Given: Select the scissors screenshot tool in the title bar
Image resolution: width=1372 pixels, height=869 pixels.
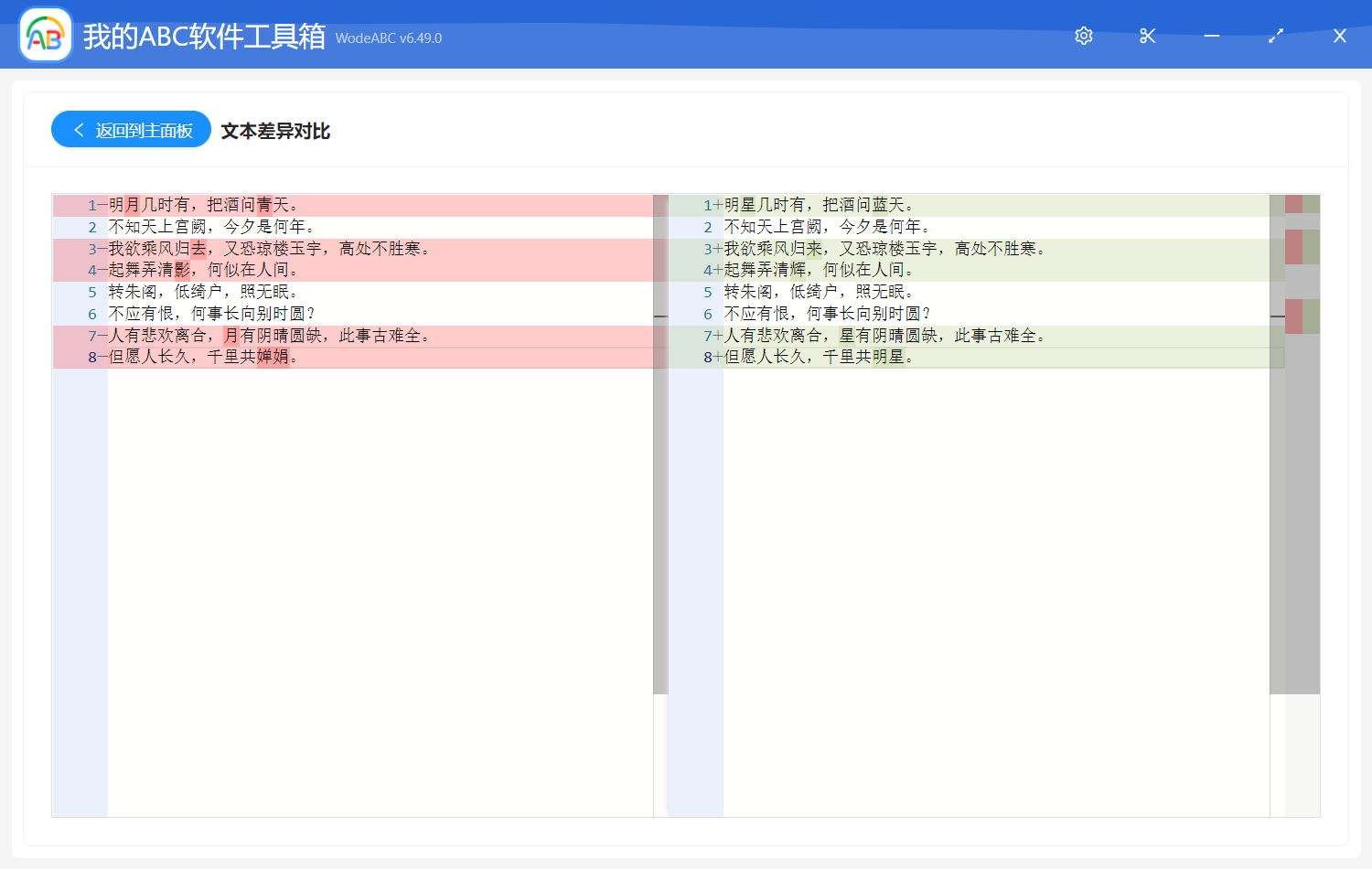Looking at the screenshot, I should pyautogui.click(x=1147, y=36).
